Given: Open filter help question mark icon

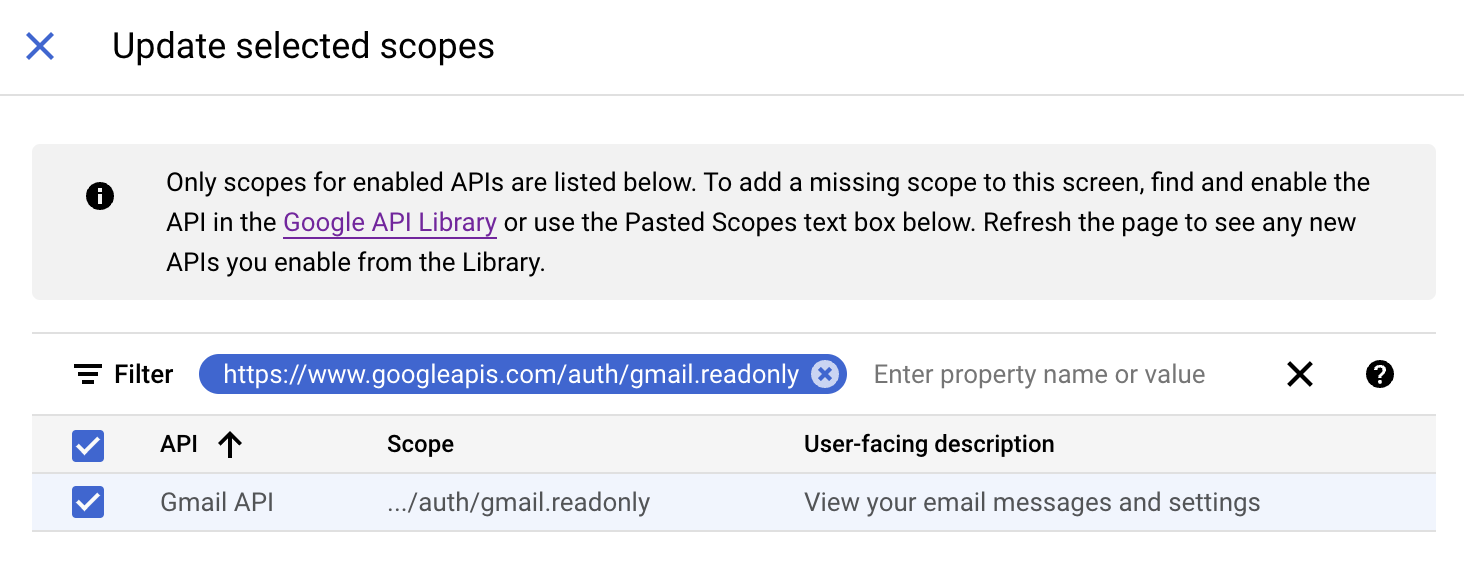Looking at the screenshot, I should [1380, 375].
